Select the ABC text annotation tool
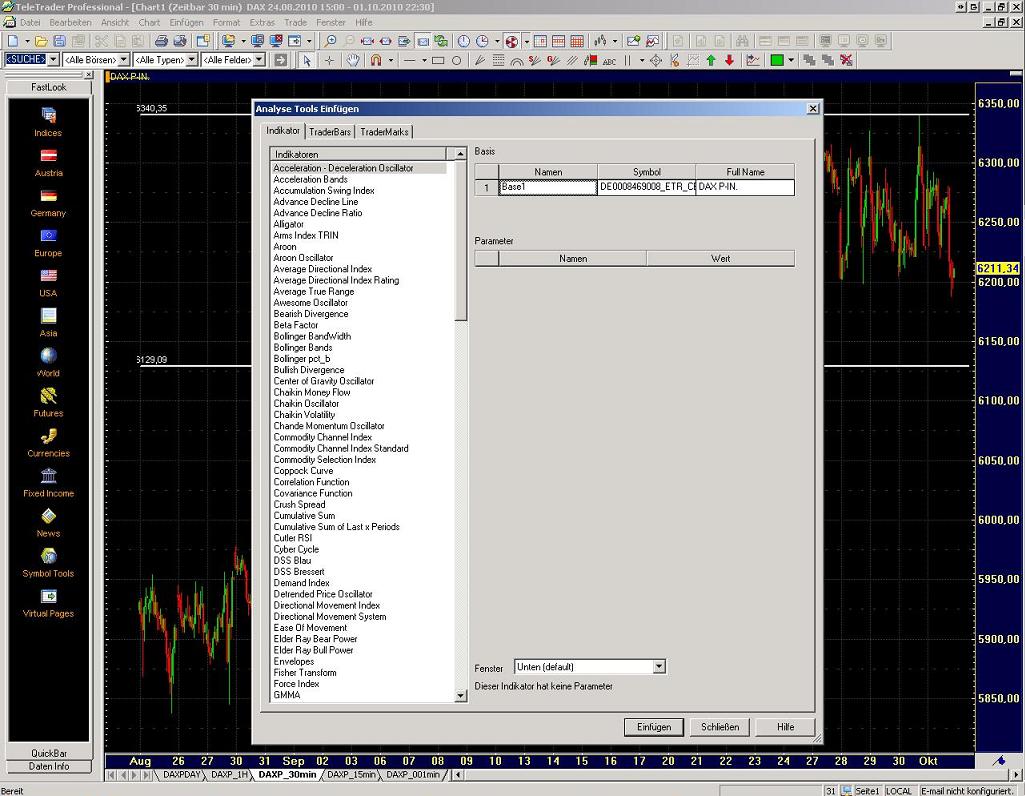 click(x=609, y=61)
